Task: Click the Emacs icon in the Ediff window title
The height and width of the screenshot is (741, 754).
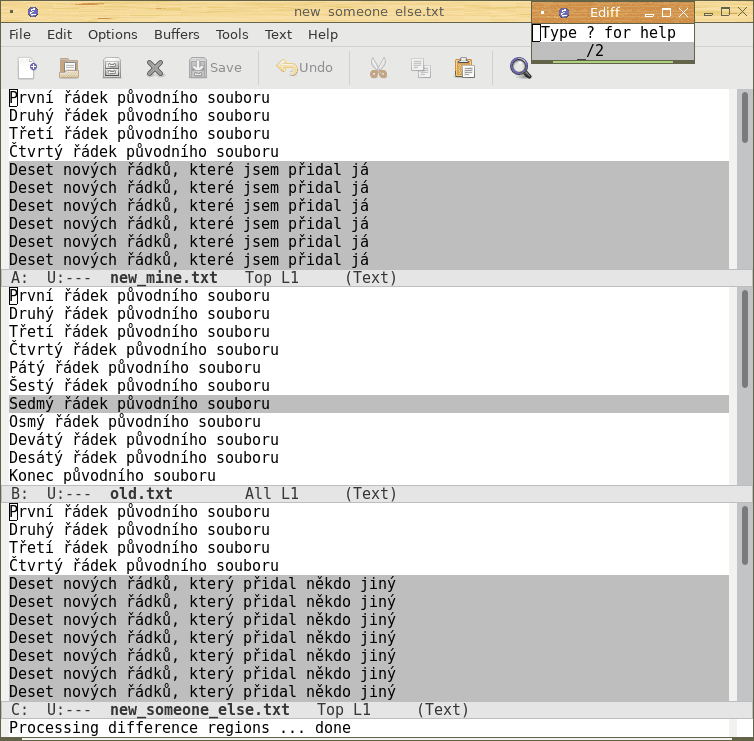Action: coord(564,13)
